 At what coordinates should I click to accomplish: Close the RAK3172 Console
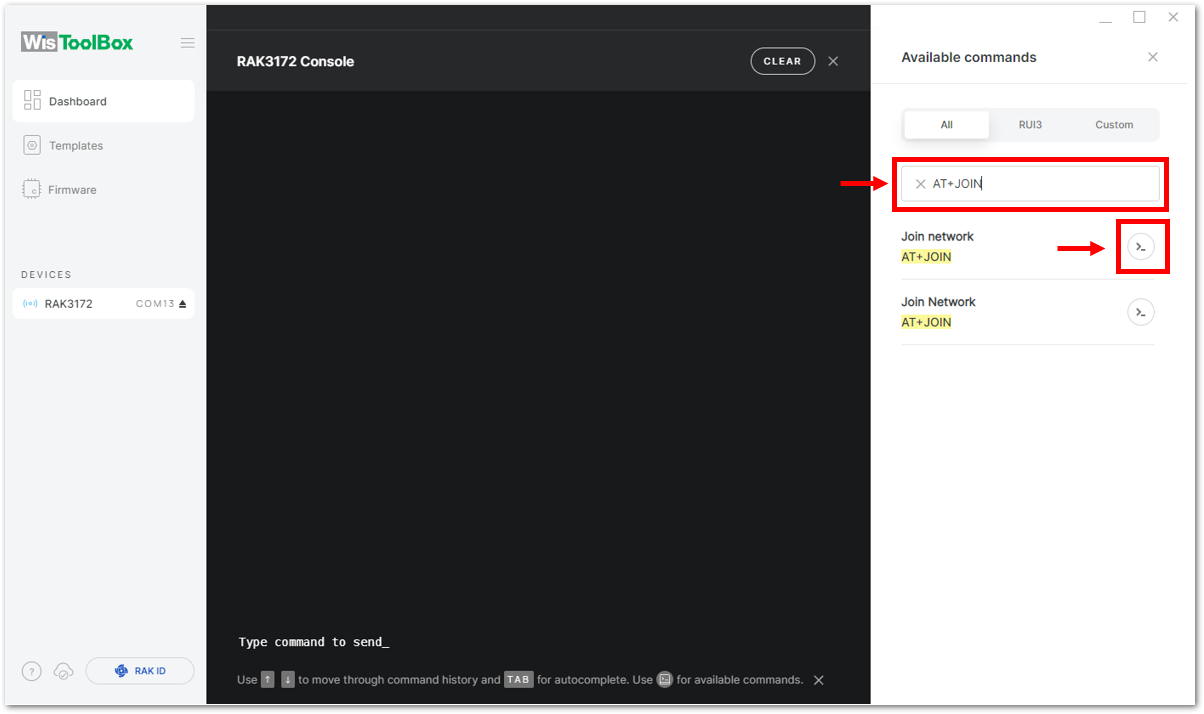[833, 61]
